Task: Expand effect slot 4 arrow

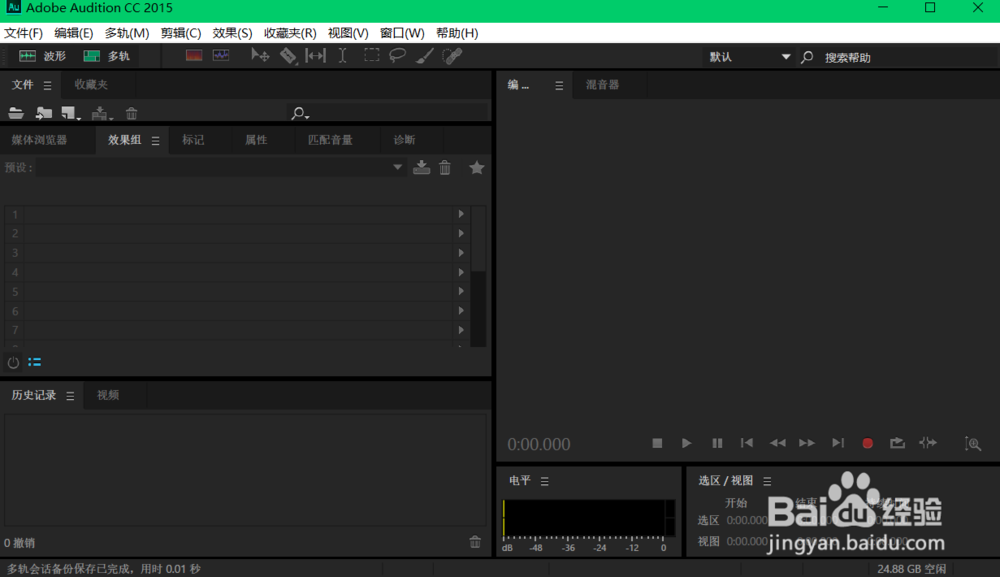Action: [460, 272]
